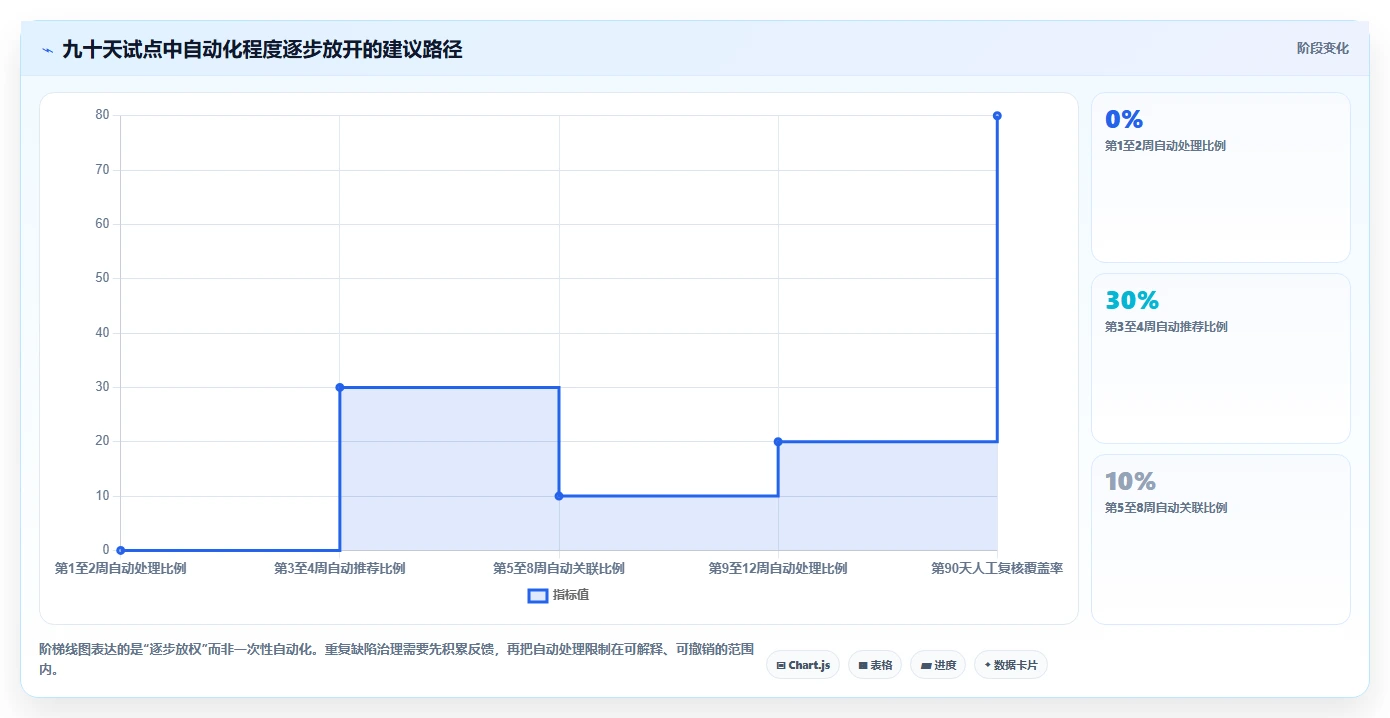Select the Chart.js tag

(x=803, y=665)
